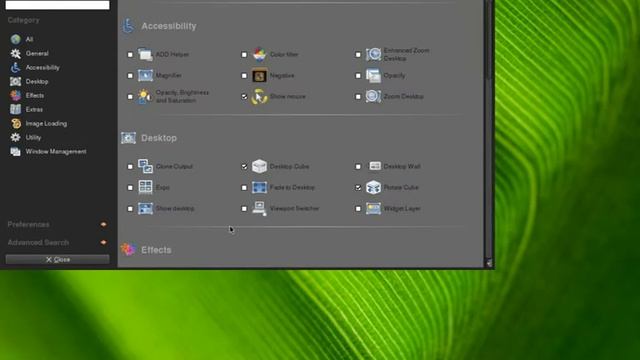
Task: Open the Enhanced Zoom Desktop plugin icon
Action: pyautogui.click(x=373, y=54)
